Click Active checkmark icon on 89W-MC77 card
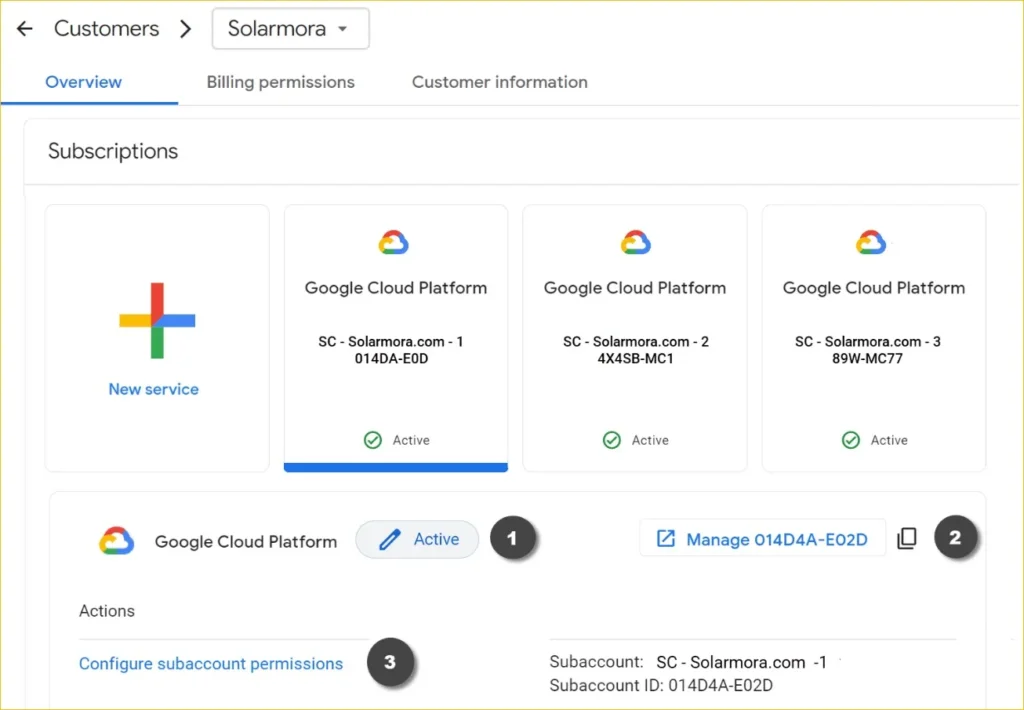Screen dimensions: 1024x710 (x=851, y=440)
